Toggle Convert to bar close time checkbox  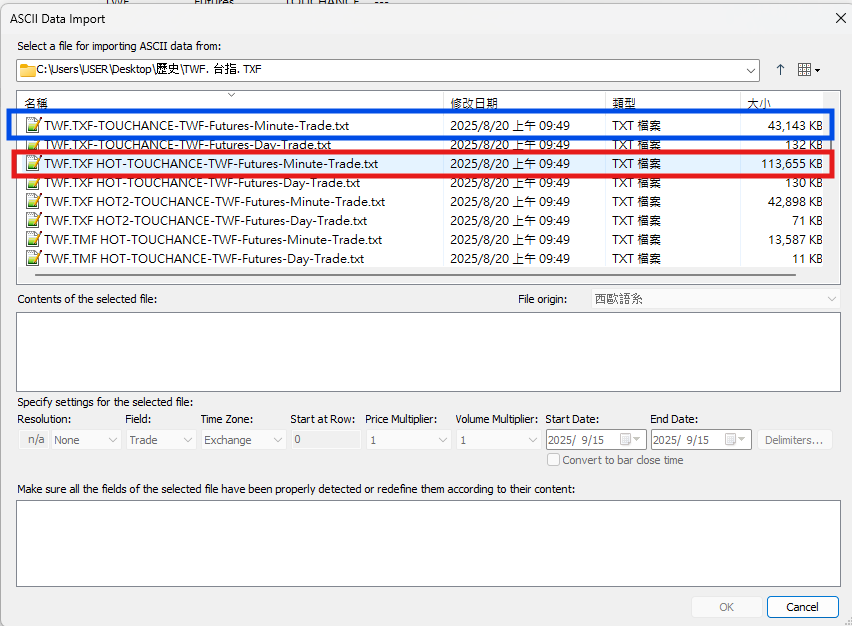pos(554,460)
